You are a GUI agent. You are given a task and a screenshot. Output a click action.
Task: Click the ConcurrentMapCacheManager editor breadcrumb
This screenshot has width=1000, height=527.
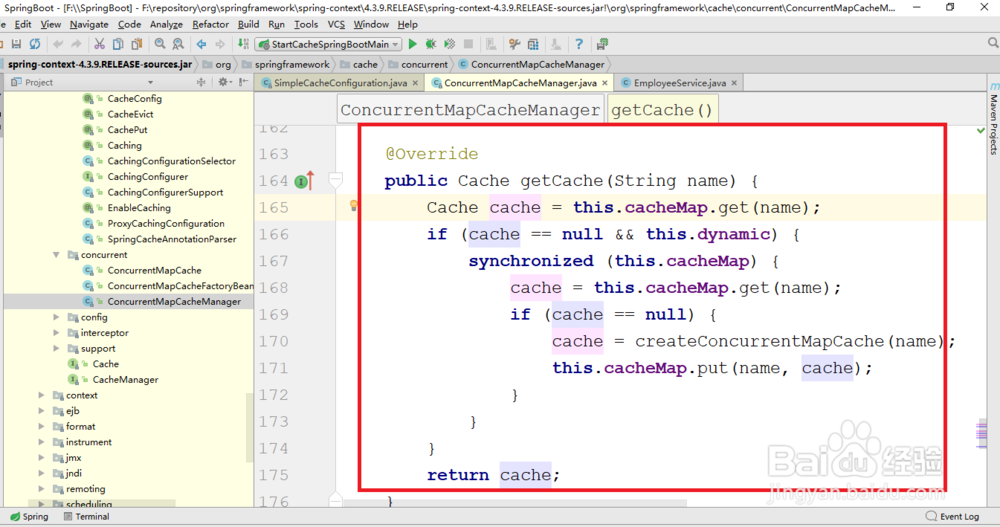(x=470, y=110)
